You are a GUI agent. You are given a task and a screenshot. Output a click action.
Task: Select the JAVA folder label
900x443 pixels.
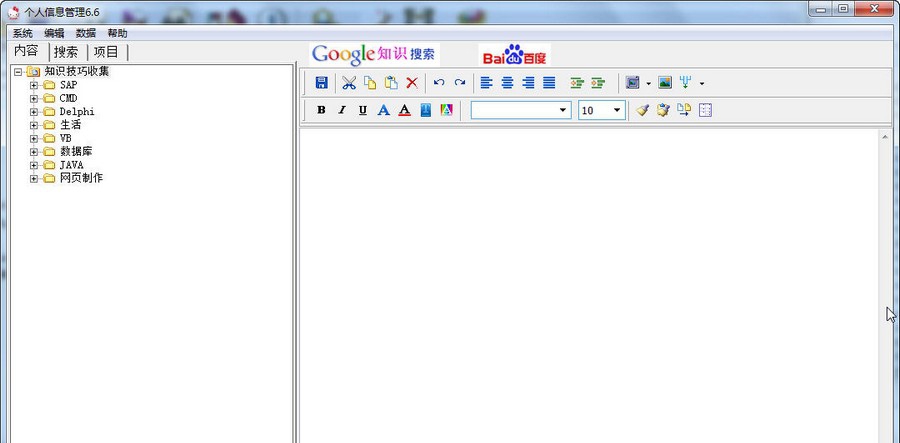point(71,165)
